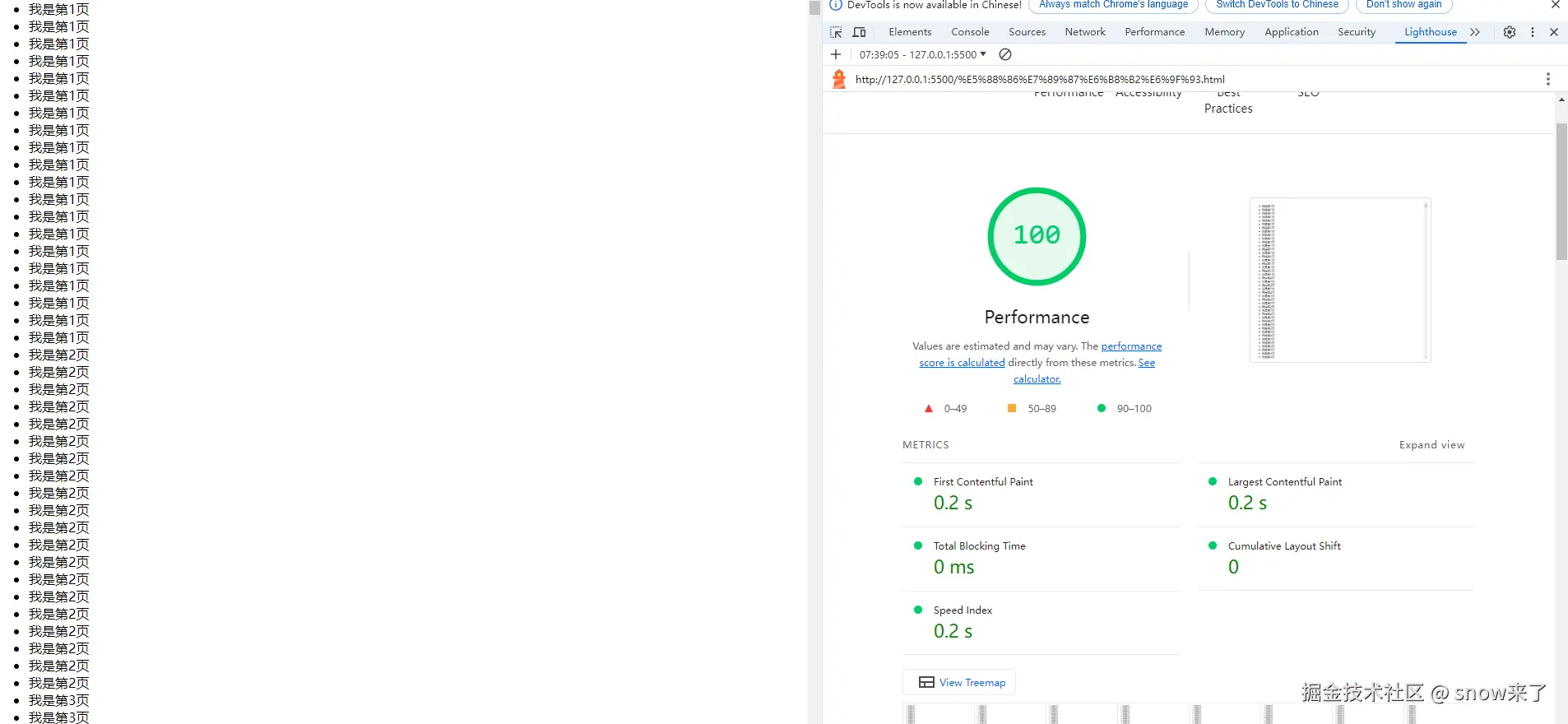Click Expand view in Metrics
The width and height of the screenshot is (1568, 724).
tap(1431, 445)
